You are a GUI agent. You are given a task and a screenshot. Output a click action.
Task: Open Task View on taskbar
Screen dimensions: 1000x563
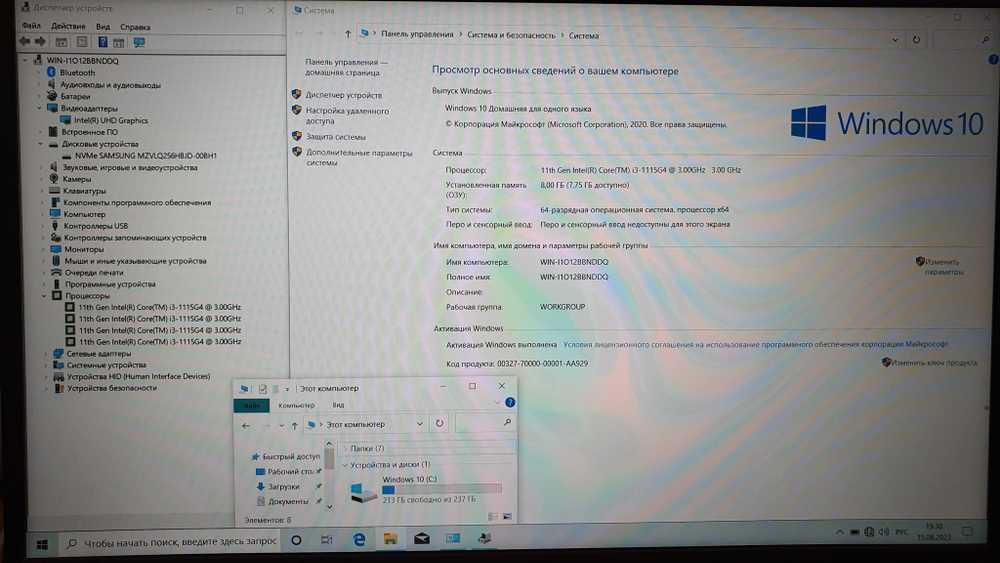327,540
